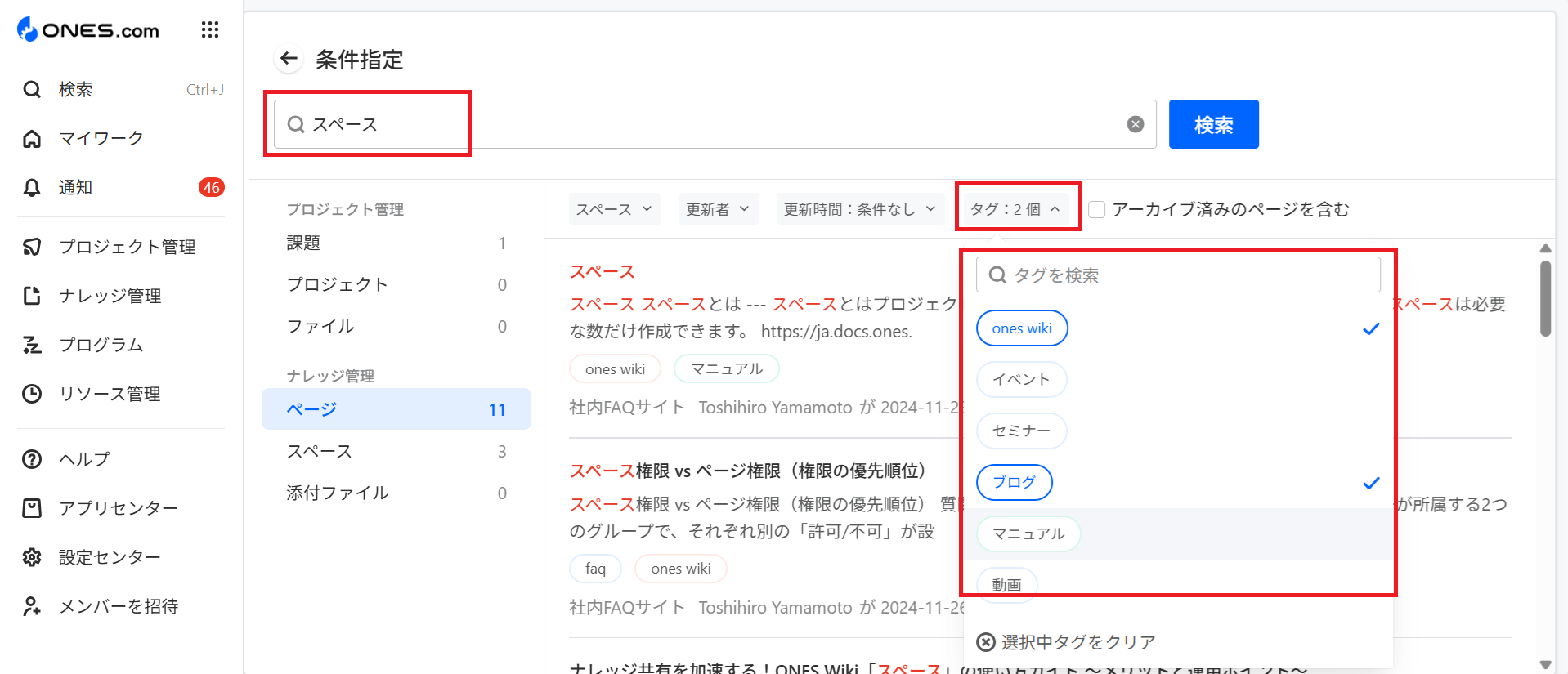
Task: Collapse the タグ：2 個 dropdown
Action: click(x=1015, y=209)
